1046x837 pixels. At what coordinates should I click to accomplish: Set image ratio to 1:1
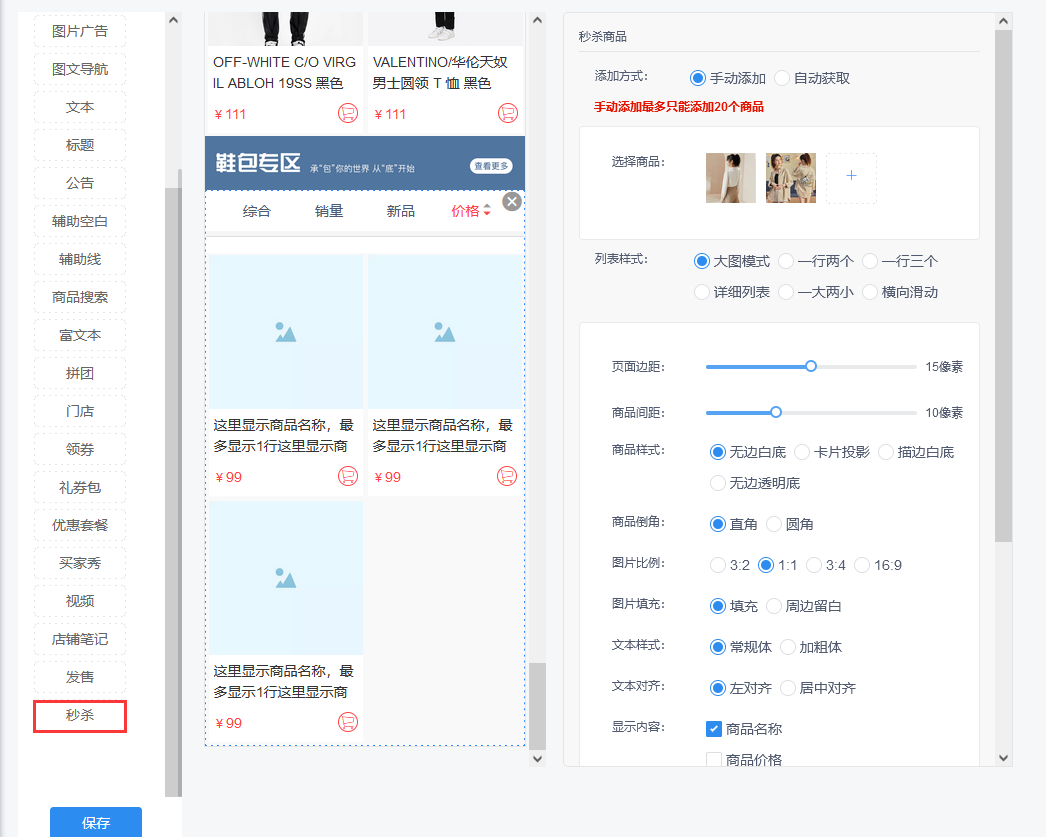tap(766, 566)
